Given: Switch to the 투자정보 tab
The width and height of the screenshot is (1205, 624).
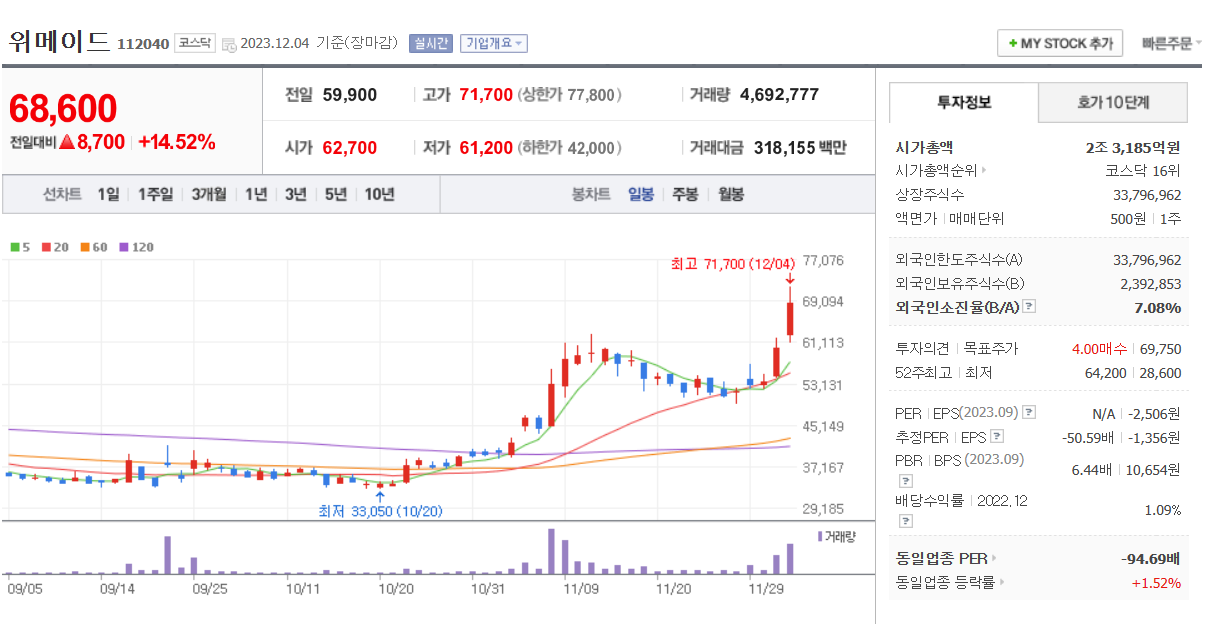Looking at the screenshot, I should pyautogui.click(x=964, y=102).
